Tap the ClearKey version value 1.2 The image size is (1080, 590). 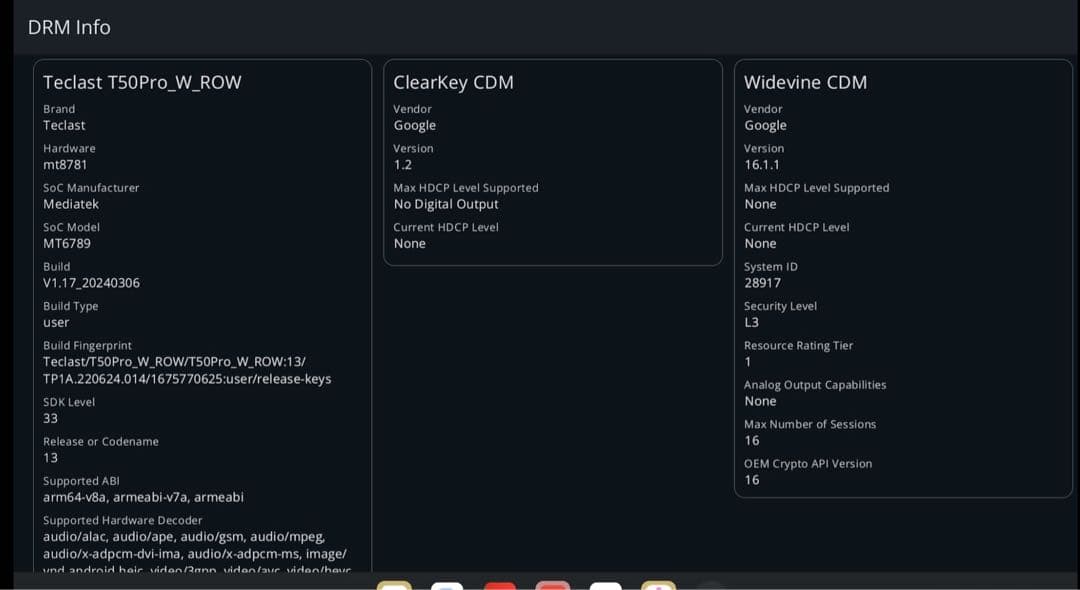pos(402,164)
